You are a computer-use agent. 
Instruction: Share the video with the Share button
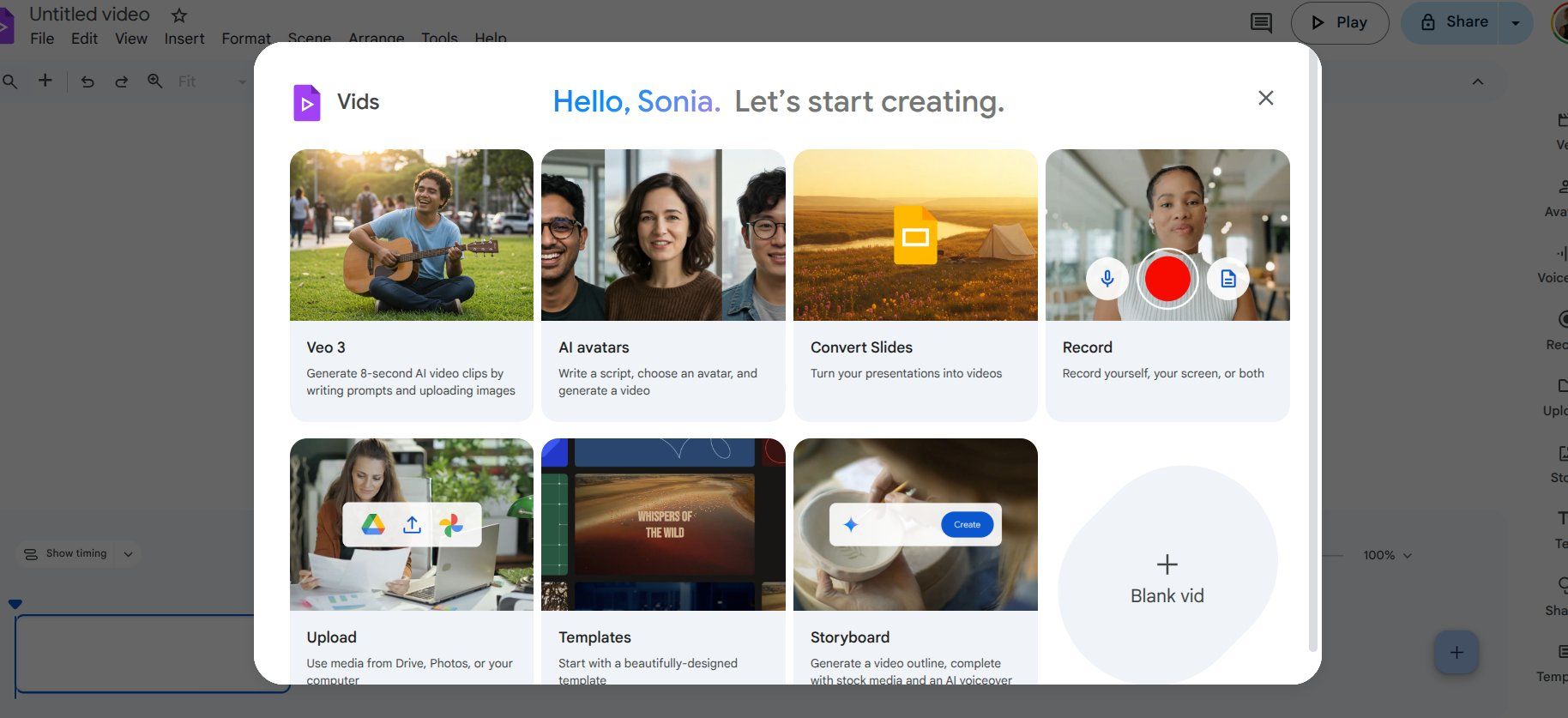pyautogui.click(x=1450, y=22)
